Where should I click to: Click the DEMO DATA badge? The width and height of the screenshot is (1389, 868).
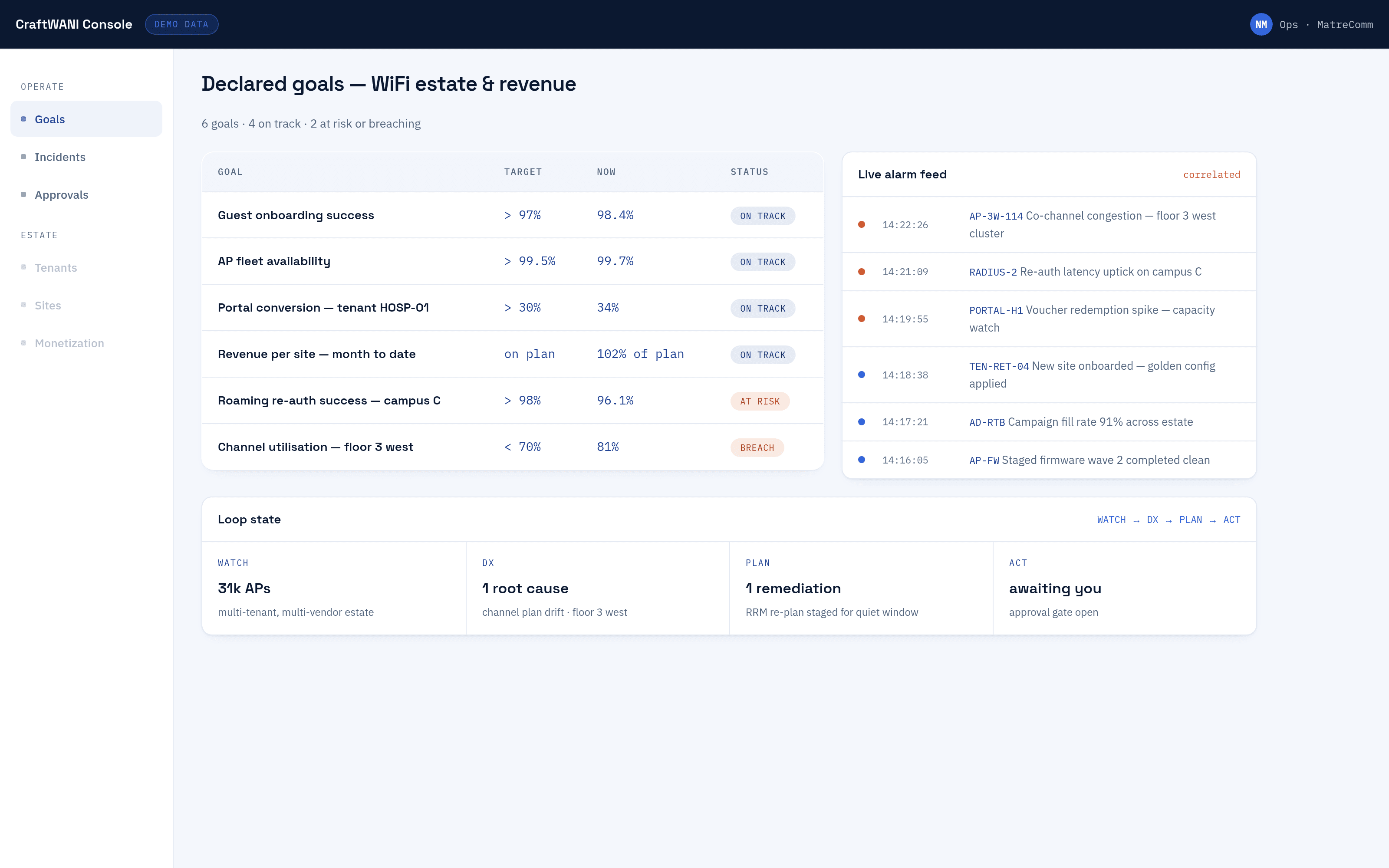click(181, 24)
